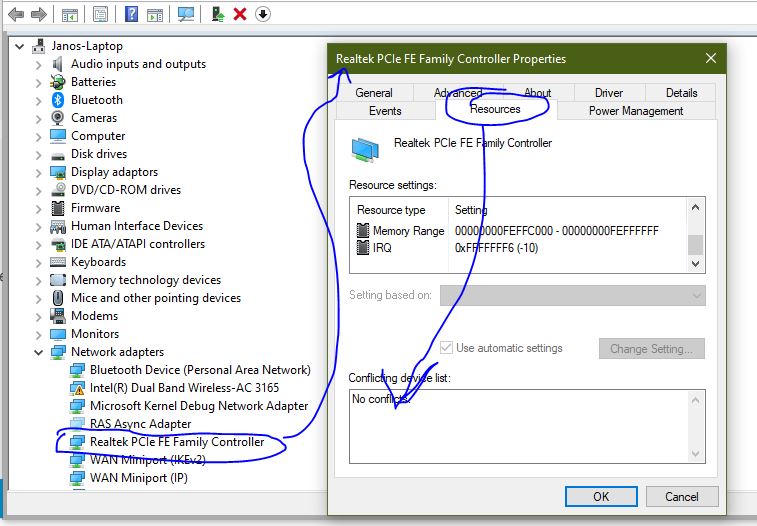Click the Mice and other pointing devices icon

click(58, 298)
